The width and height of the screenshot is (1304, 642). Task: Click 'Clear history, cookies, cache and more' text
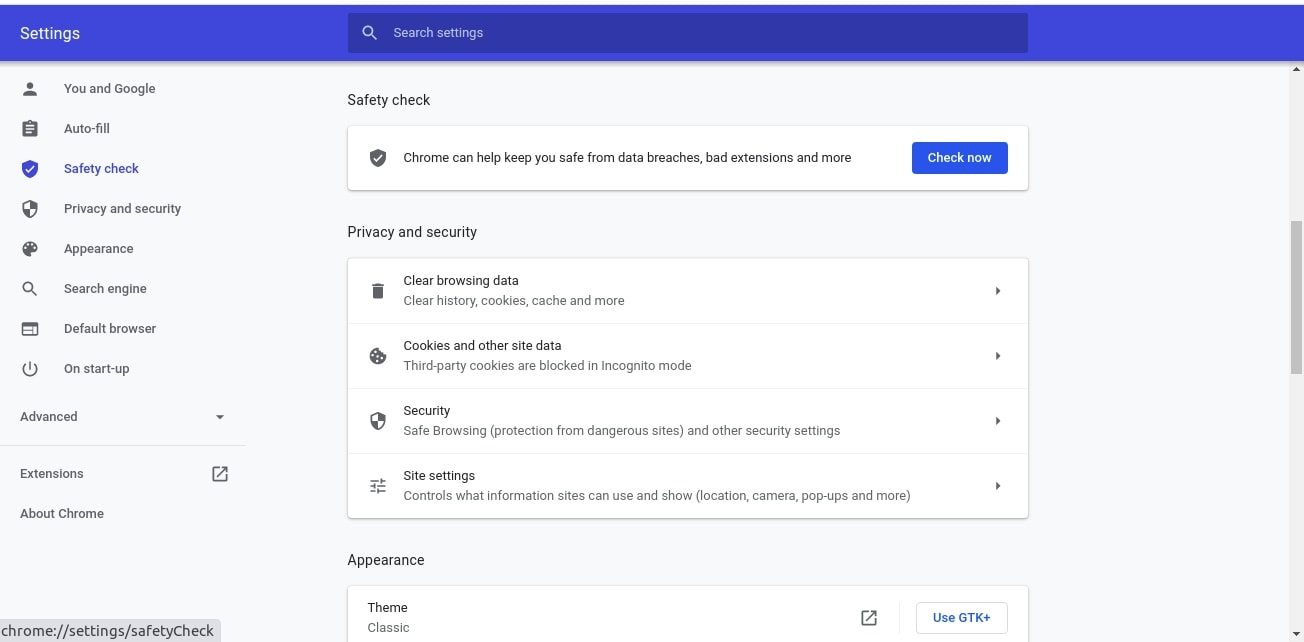tap(514, 301)
